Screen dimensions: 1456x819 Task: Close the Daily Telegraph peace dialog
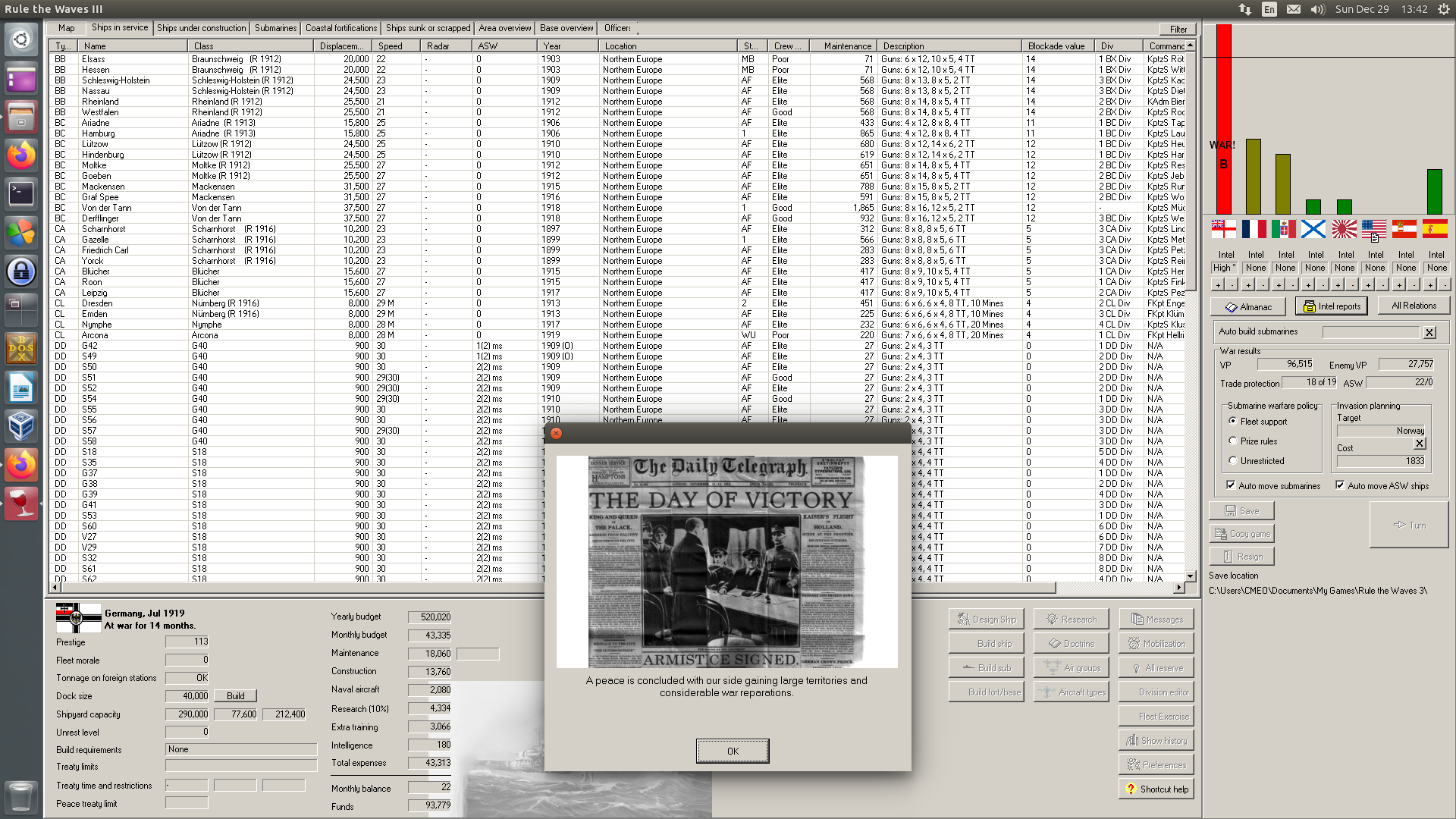pyautogui.click(x=556, y=433)
